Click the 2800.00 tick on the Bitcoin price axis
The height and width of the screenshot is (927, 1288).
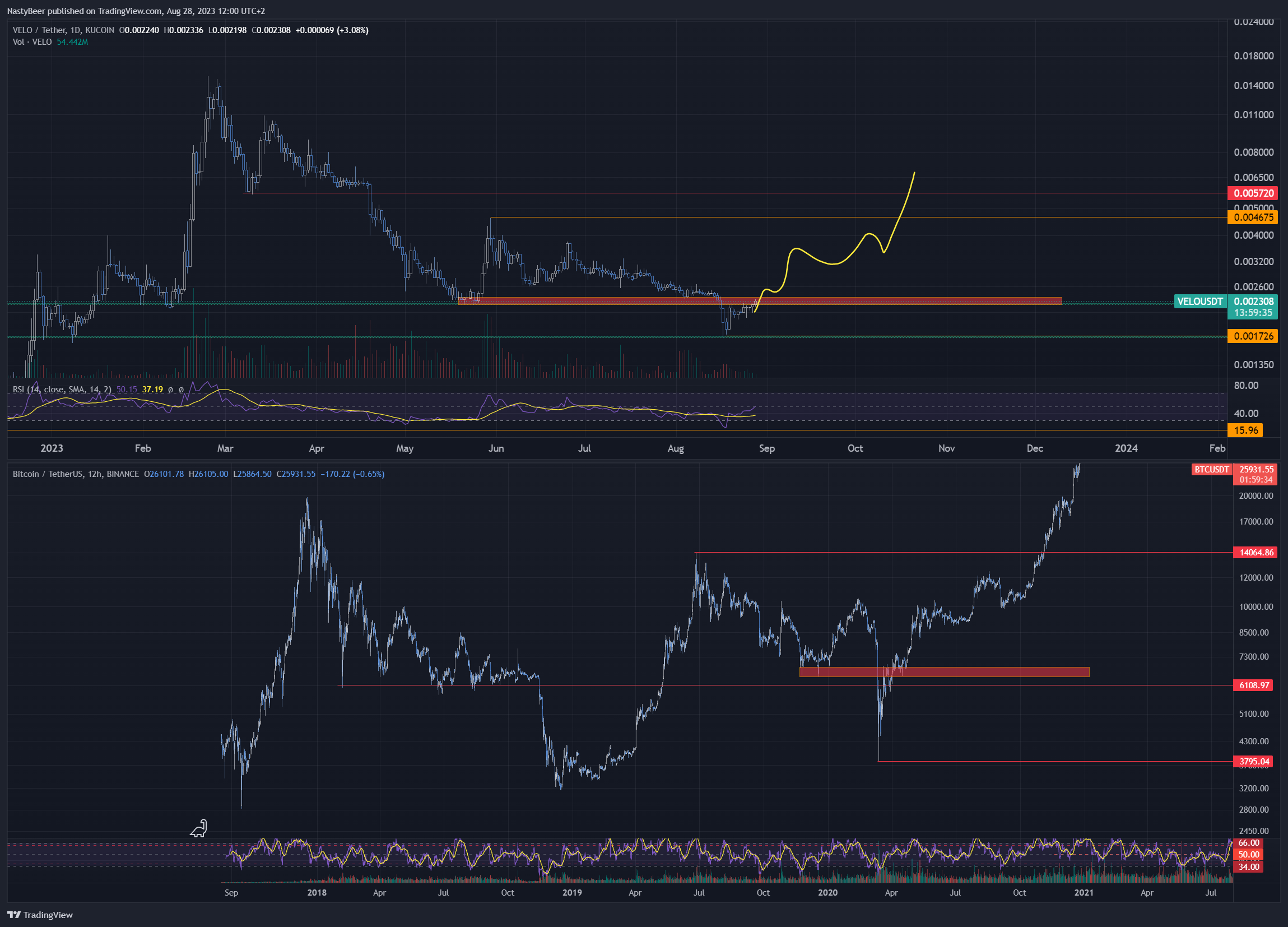coord(1254,809)
